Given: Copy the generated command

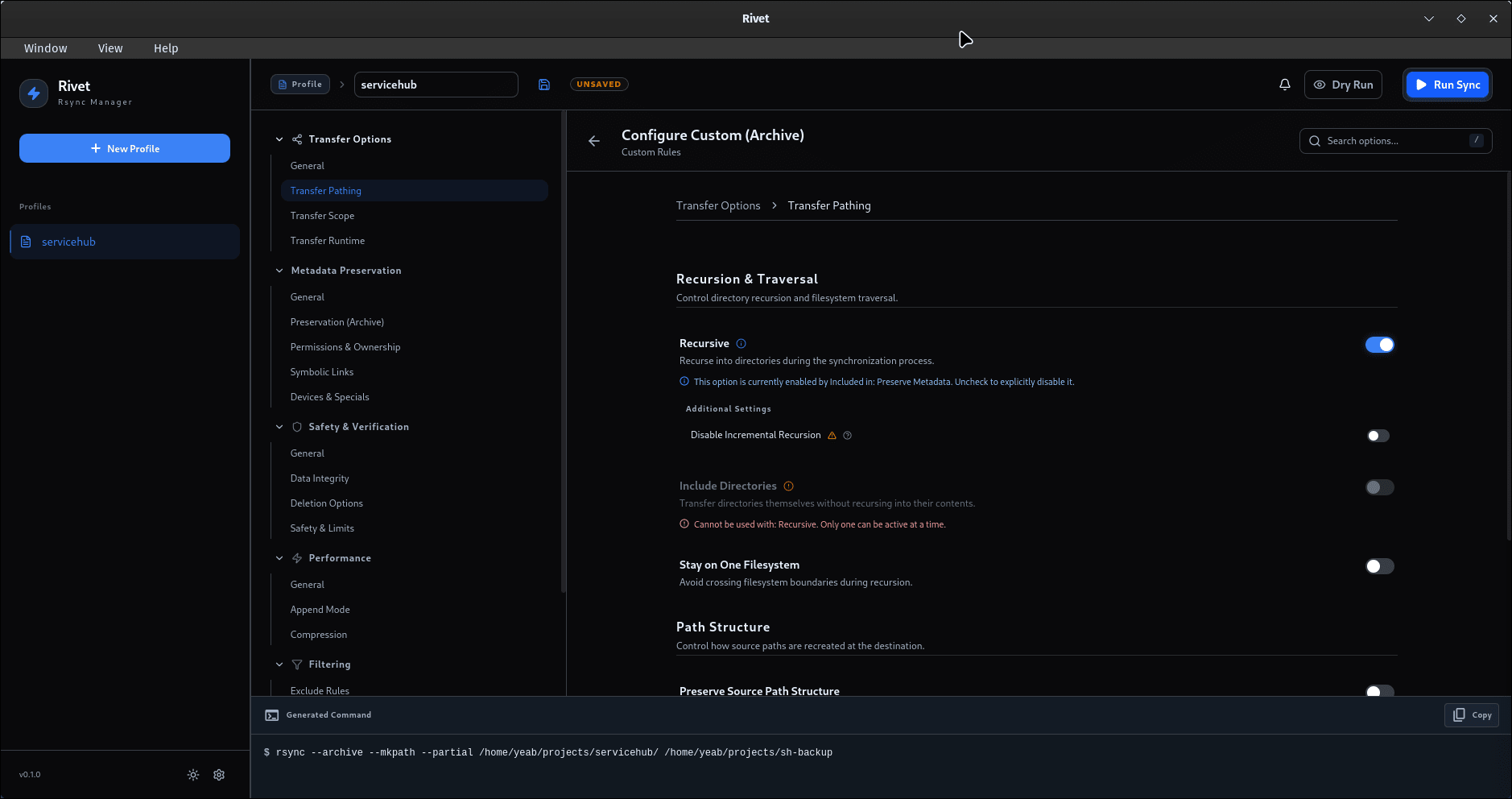Looking at the screenshot, I should 1472,715.
